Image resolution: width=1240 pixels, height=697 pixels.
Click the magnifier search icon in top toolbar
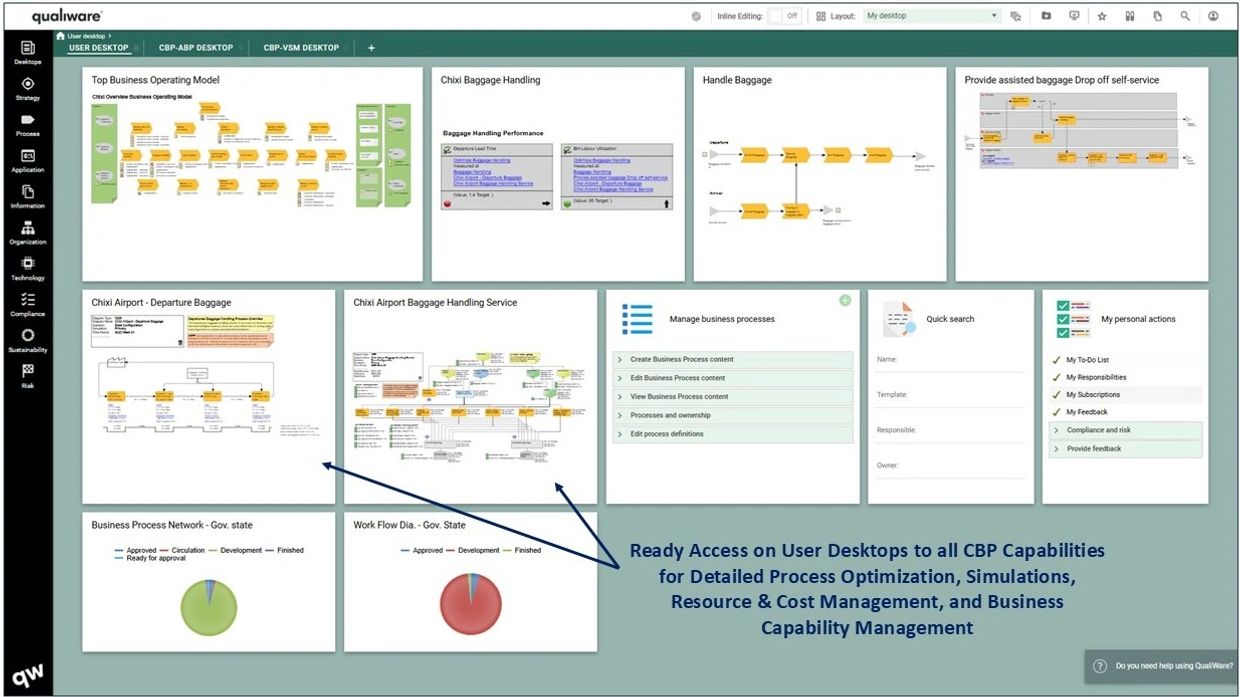[x=1185, y=16]
